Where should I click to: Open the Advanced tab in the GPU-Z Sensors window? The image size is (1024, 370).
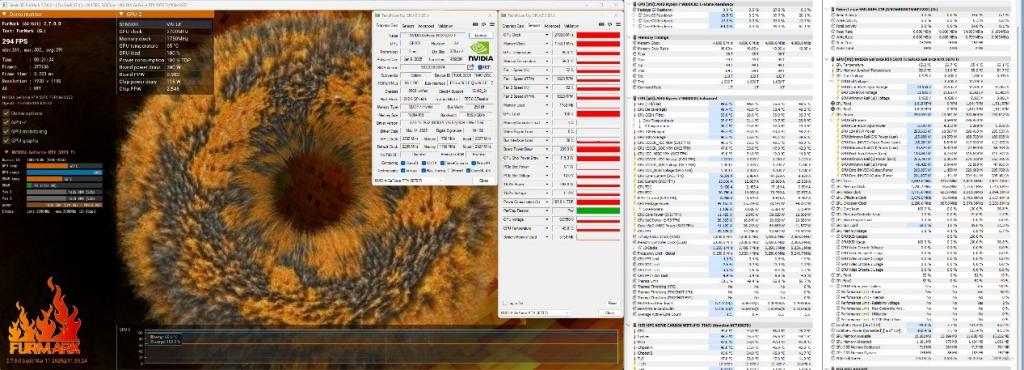552,26
